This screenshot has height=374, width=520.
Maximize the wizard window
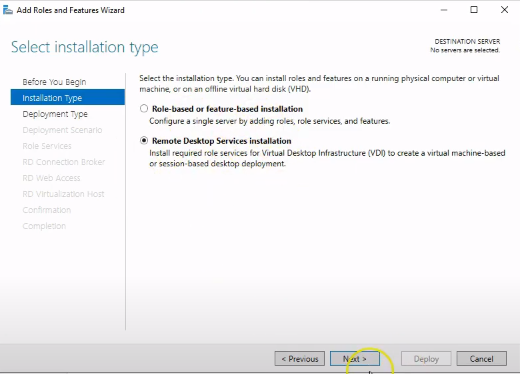point(474,10)
